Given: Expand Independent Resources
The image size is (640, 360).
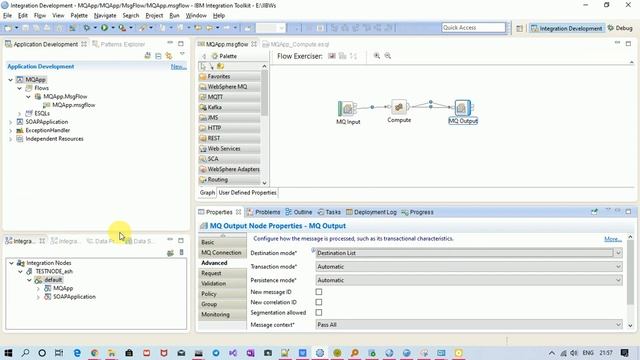Looking at the screenshot, I should click(x=11, y=139).
